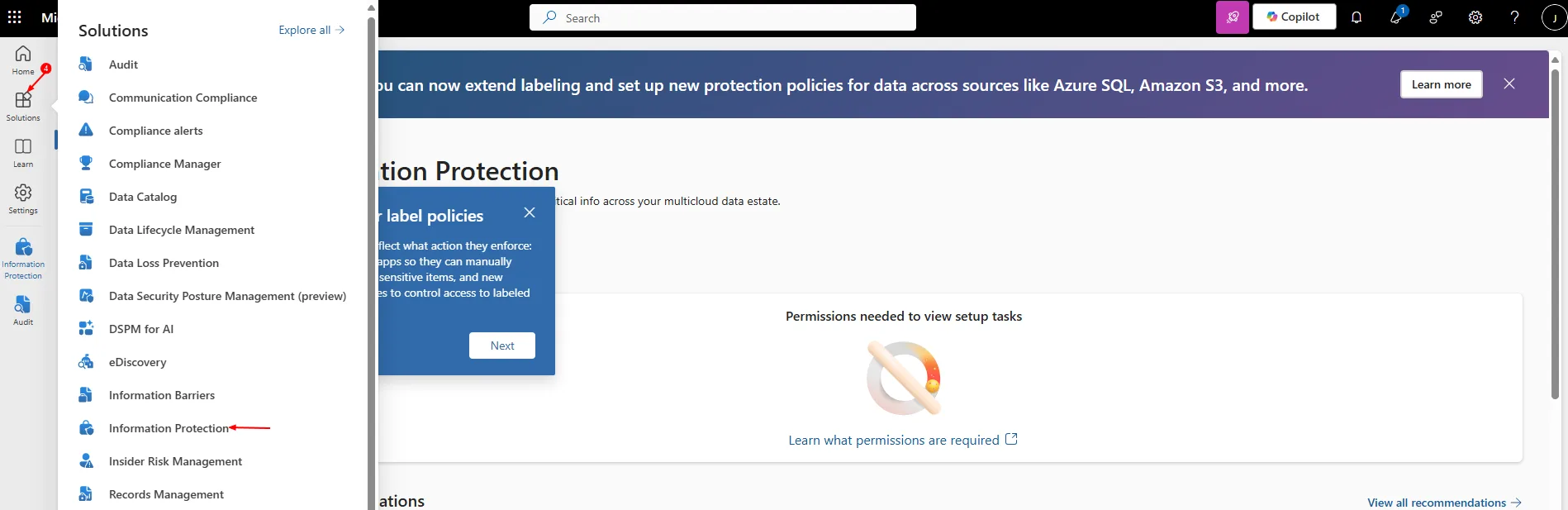The height and width of the screenshot is (510, 1568).
Task: Open Settings in the left rail
Action: click(23, 198)
